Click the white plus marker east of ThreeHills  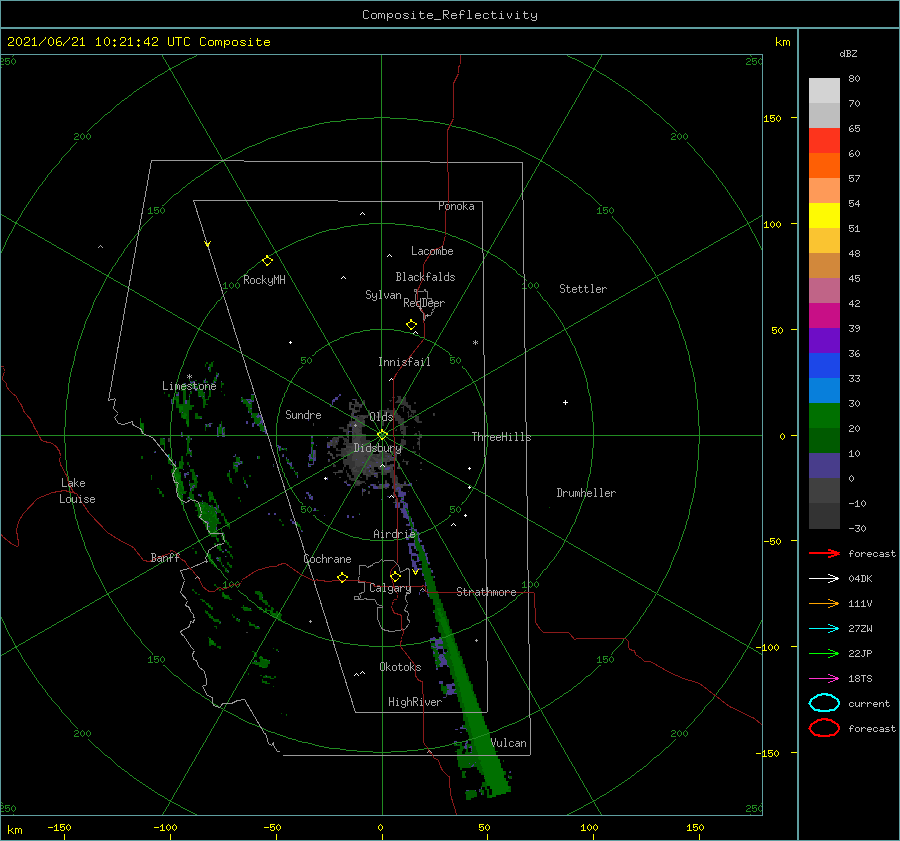(565, 402)
